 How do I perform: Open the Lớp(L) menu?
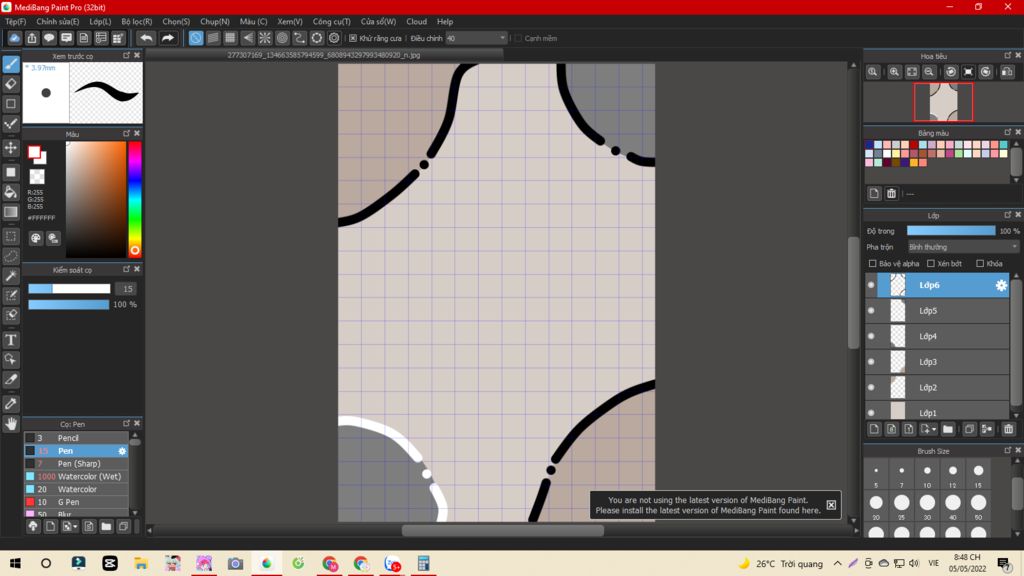tap(100, 22)
